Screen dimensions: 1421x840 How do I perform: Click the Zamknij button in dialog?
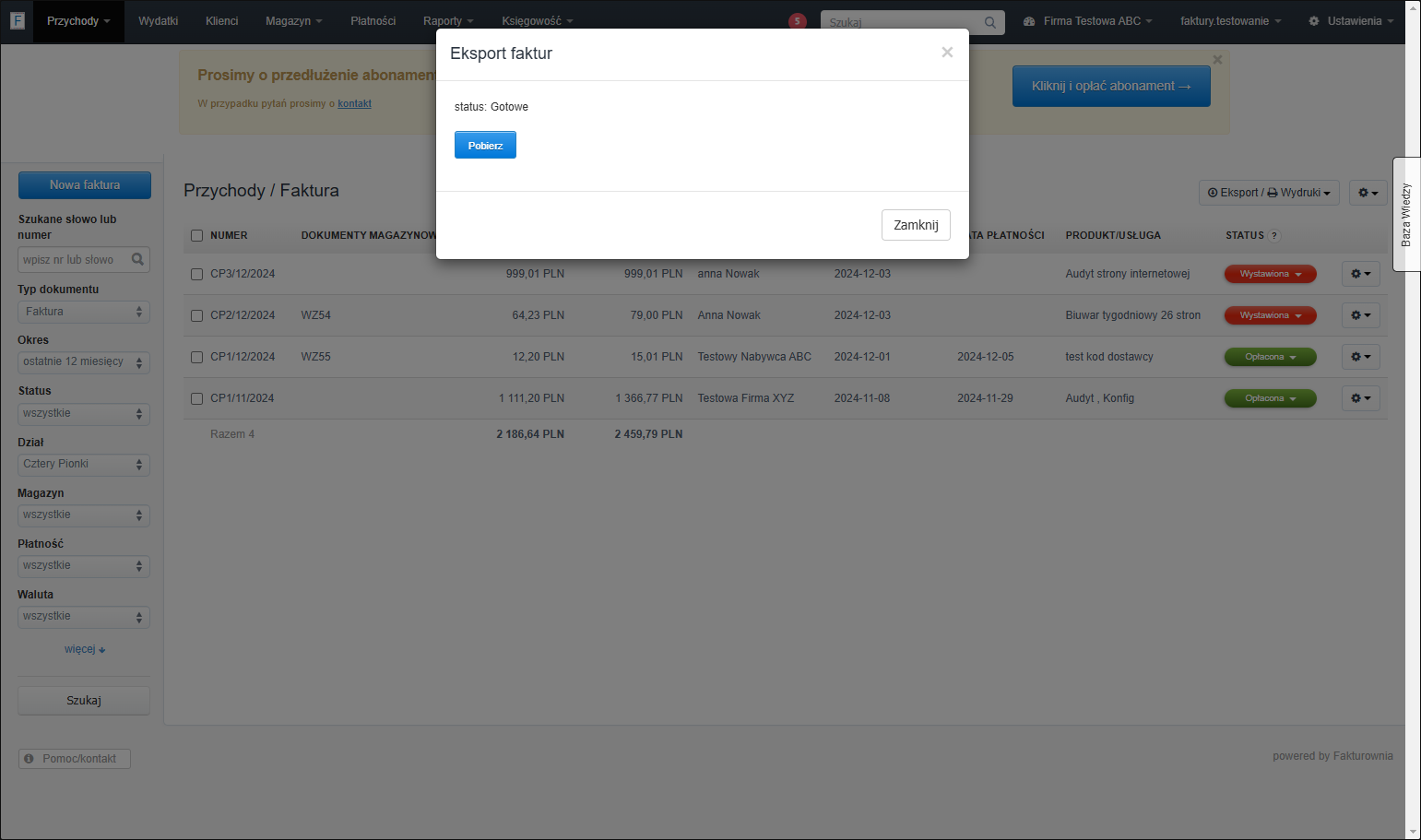[916, 225]
